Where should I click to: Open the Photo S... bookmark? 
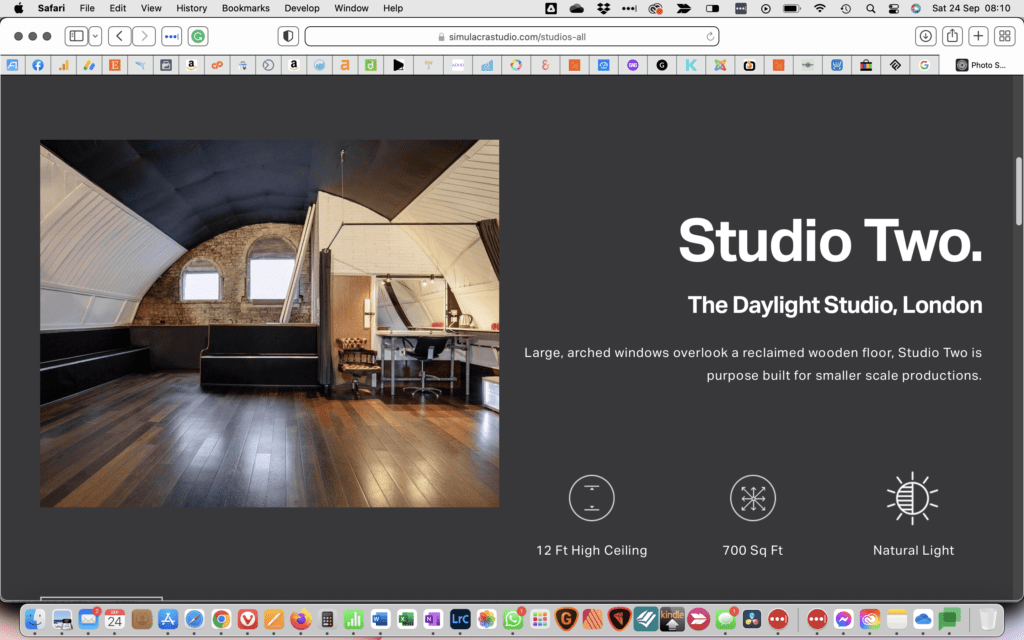pyautogui.click(x=981, y=65)
